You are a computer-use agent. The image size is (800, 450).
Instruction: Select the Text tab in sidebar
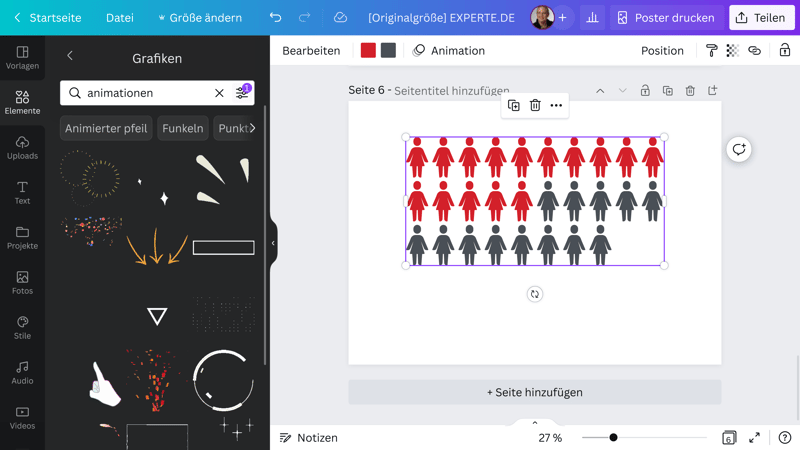[x=22, y=192]
